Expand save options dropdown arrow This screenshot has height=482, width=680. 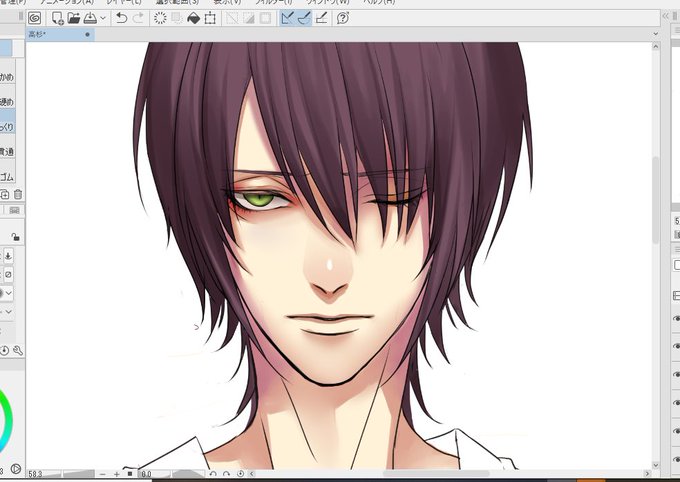(103, 18)
